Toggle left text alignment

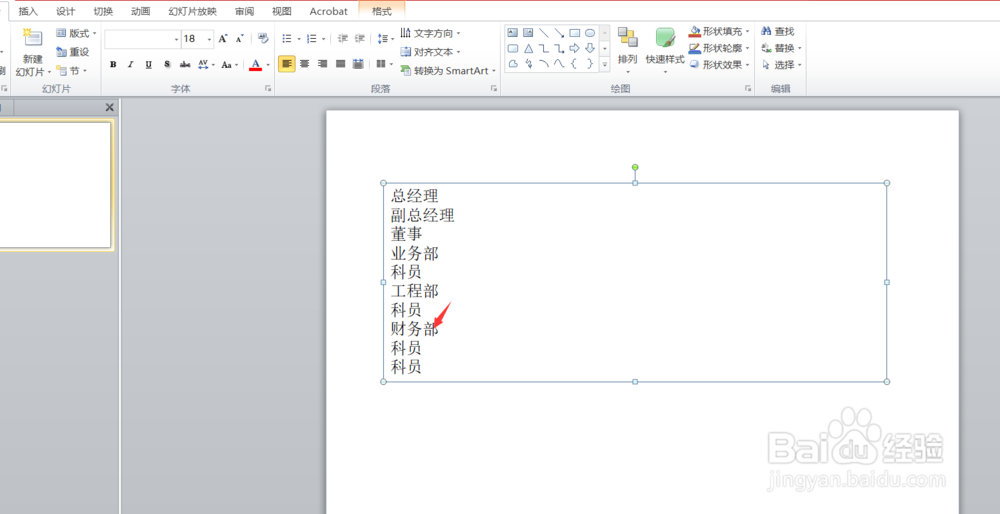(287, 64)
